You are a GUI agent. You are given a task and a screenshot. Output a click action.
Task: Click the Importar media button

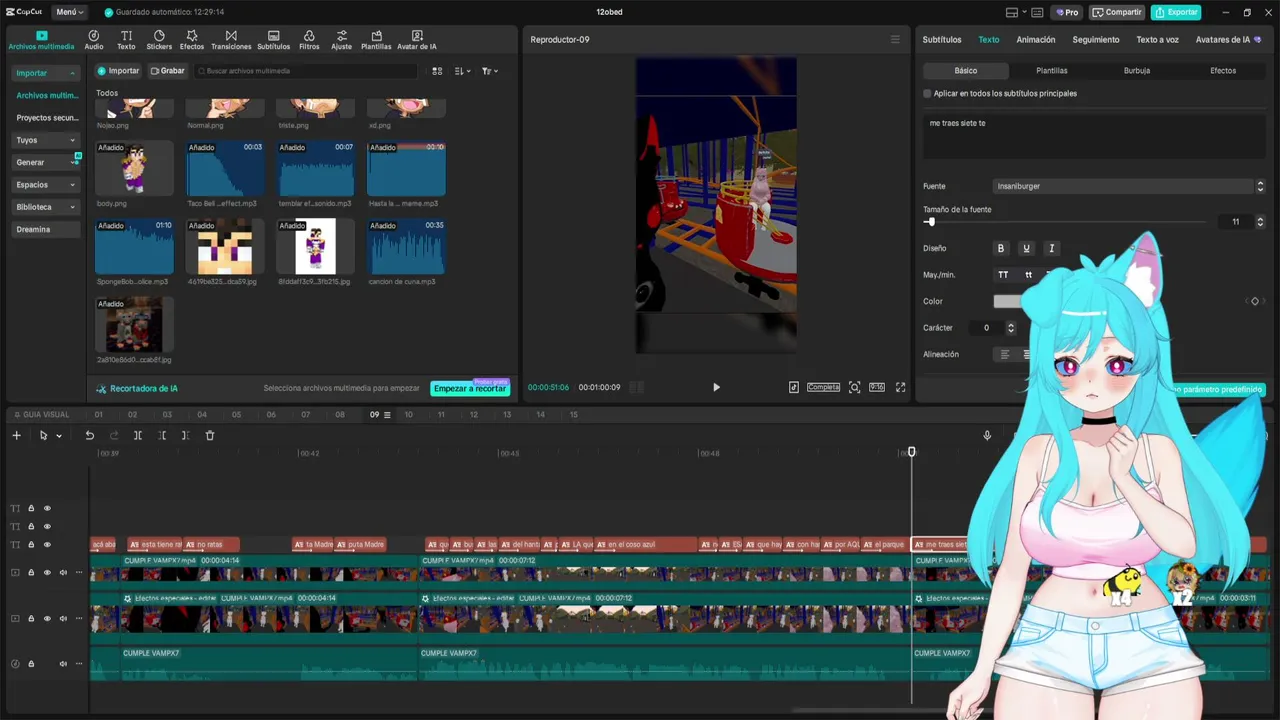[118, 71]
